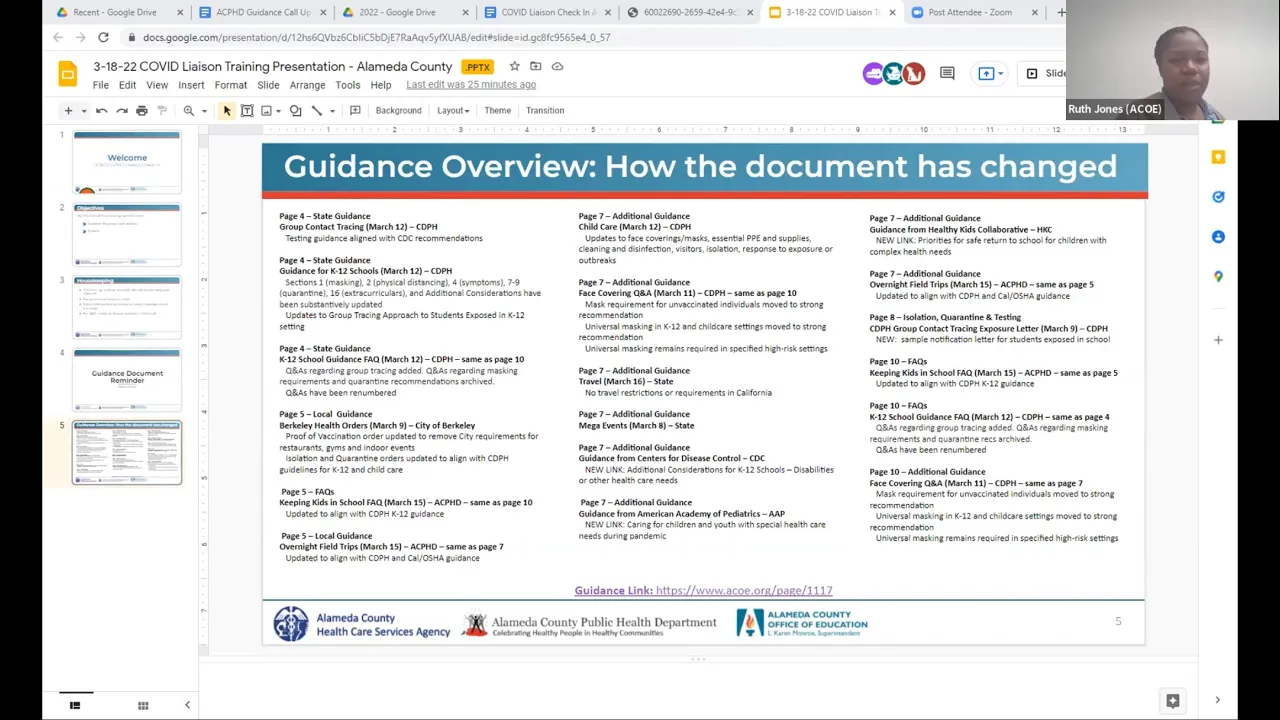Select the text box tool

tap(247, 111)
